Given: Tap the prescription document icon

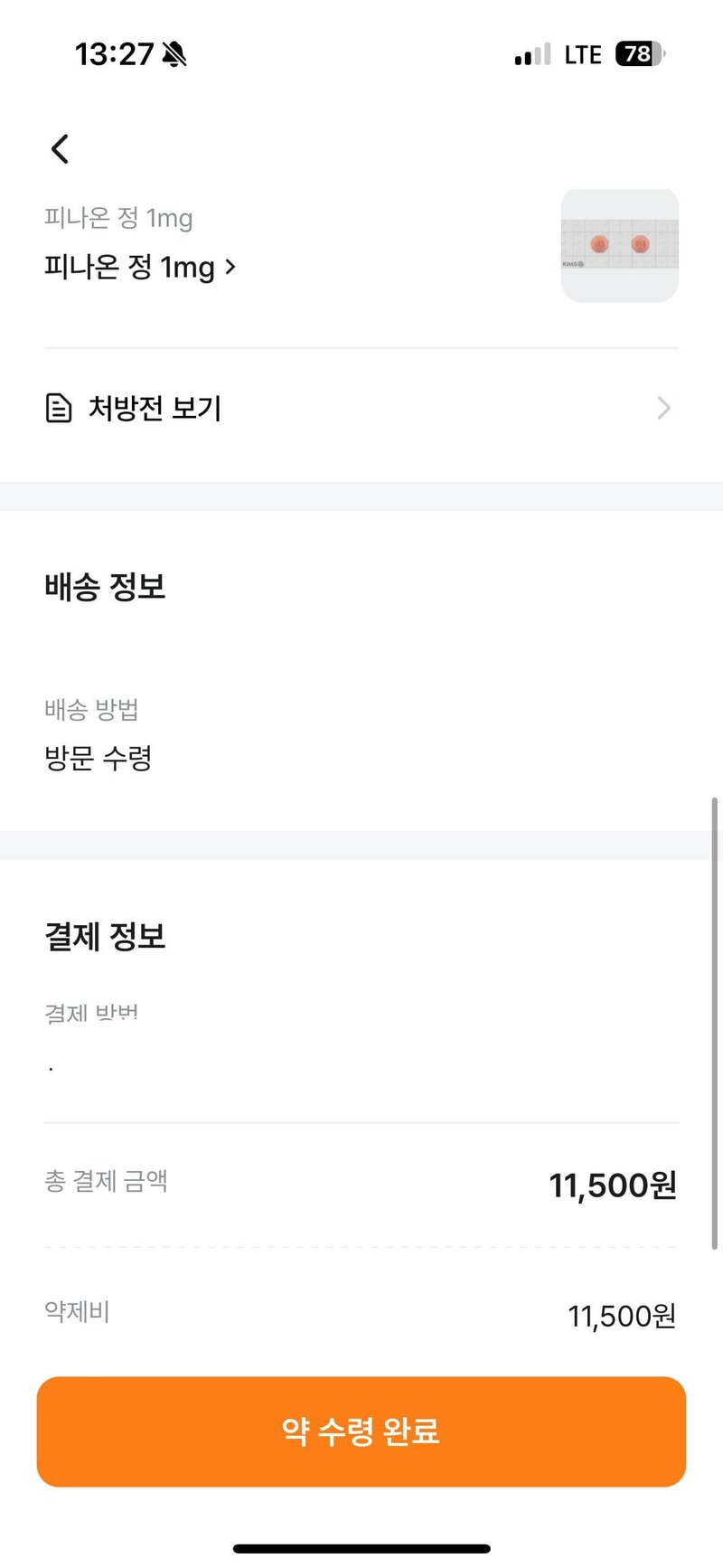Looking at the screenshot, I should point(59,408).
